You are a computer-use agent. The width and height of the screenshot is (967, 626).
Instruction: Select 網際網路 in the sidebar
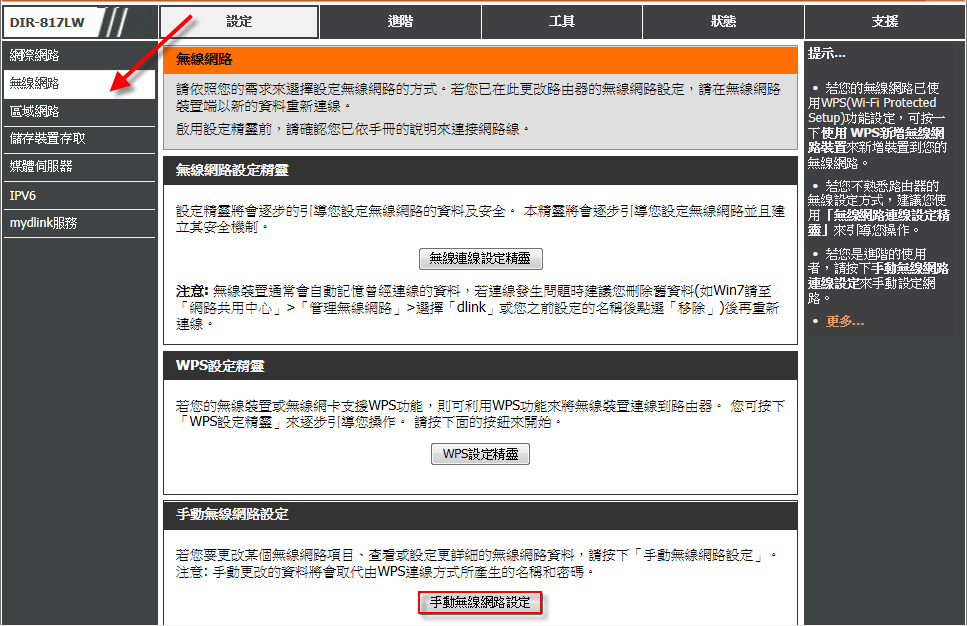pyautogui.click(x=35, y=56)
